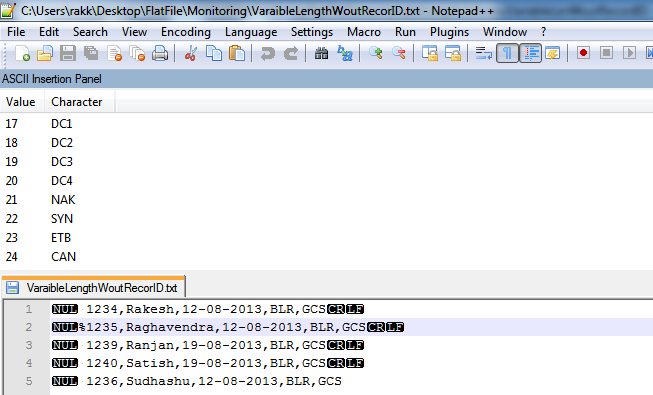Zoom in with the magnifier plus icon
Viewport: 653px width, 395px height.
click(376, 53)
